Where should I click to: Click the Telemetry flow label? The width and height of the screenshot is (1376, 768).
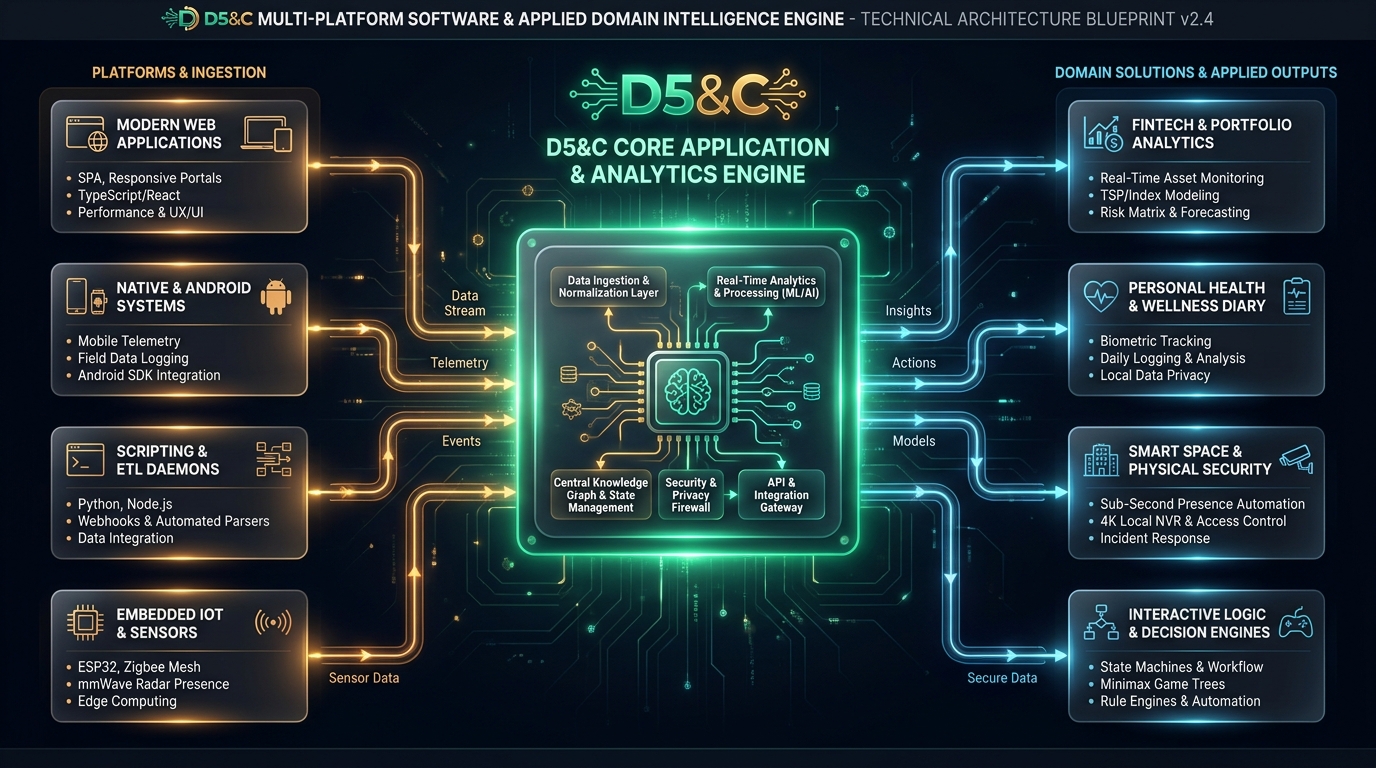[x=459, y=363]
